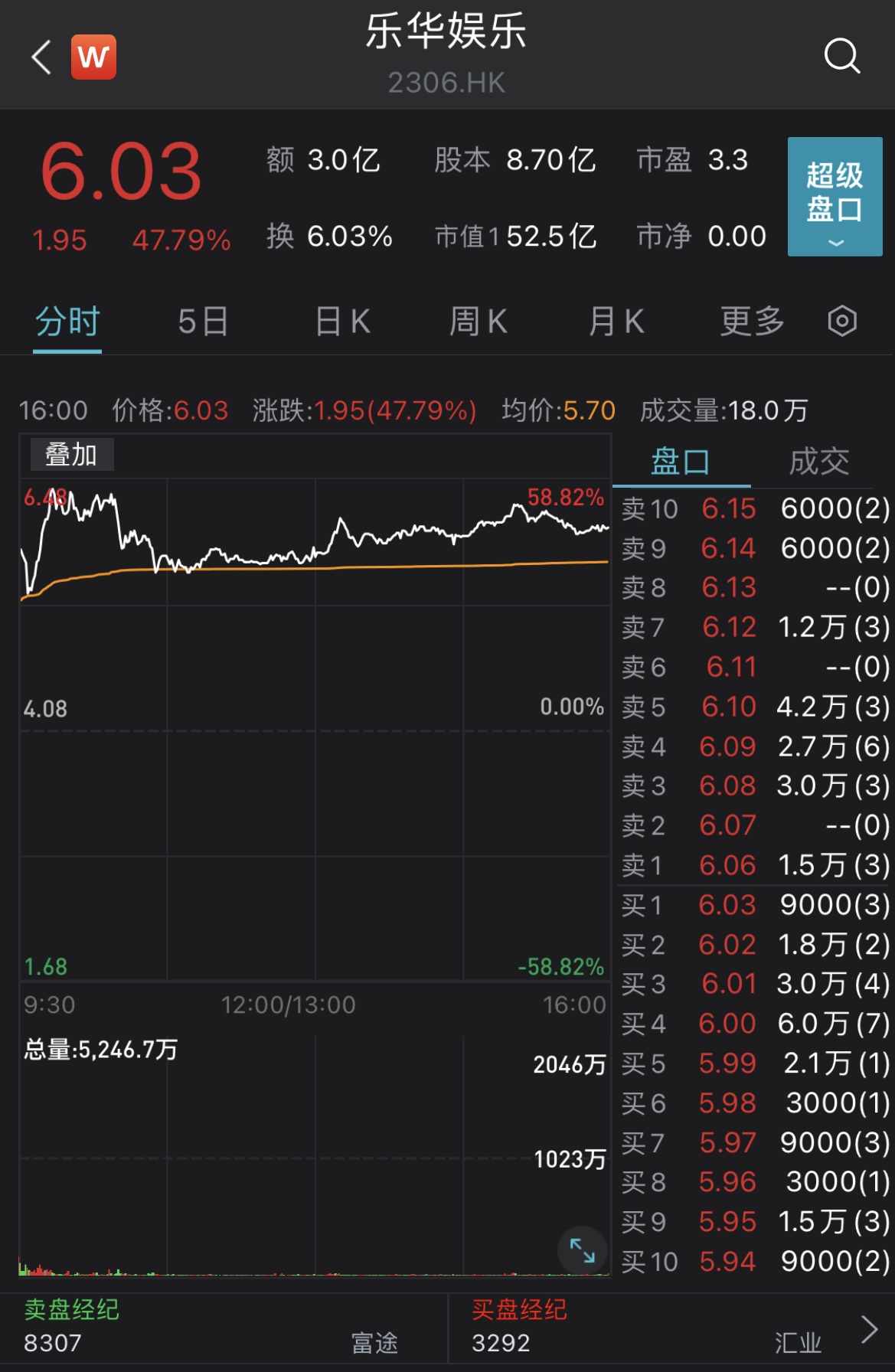Select 买7 price 5.97 row

(x=755, y=1142)
